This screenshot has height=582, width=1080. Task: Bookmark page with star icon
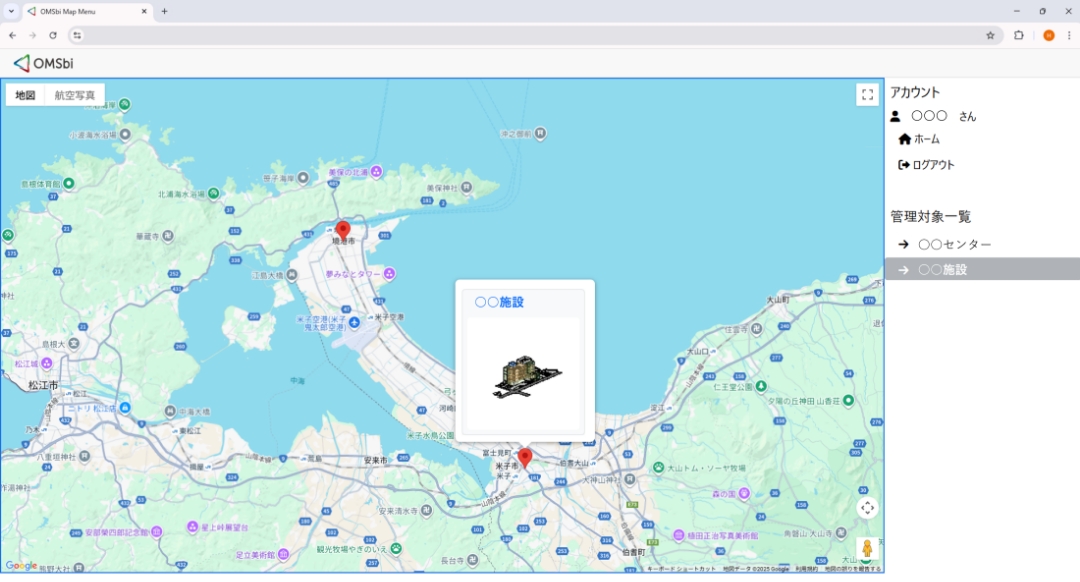tap(990, 35)
